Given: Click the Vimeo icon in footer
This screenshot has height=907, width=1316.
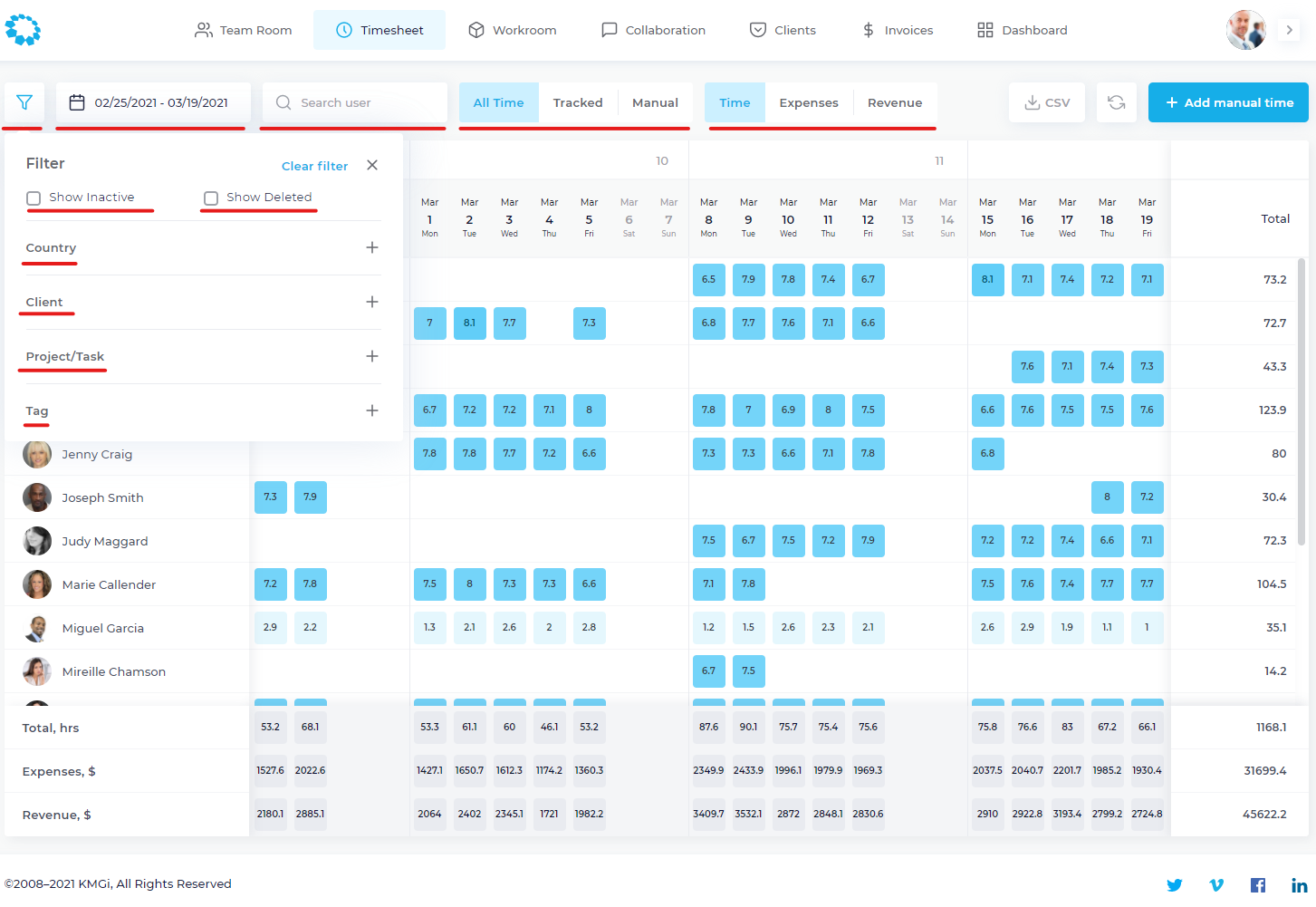Looking at the screenshot, I should tap(1216, 885).
